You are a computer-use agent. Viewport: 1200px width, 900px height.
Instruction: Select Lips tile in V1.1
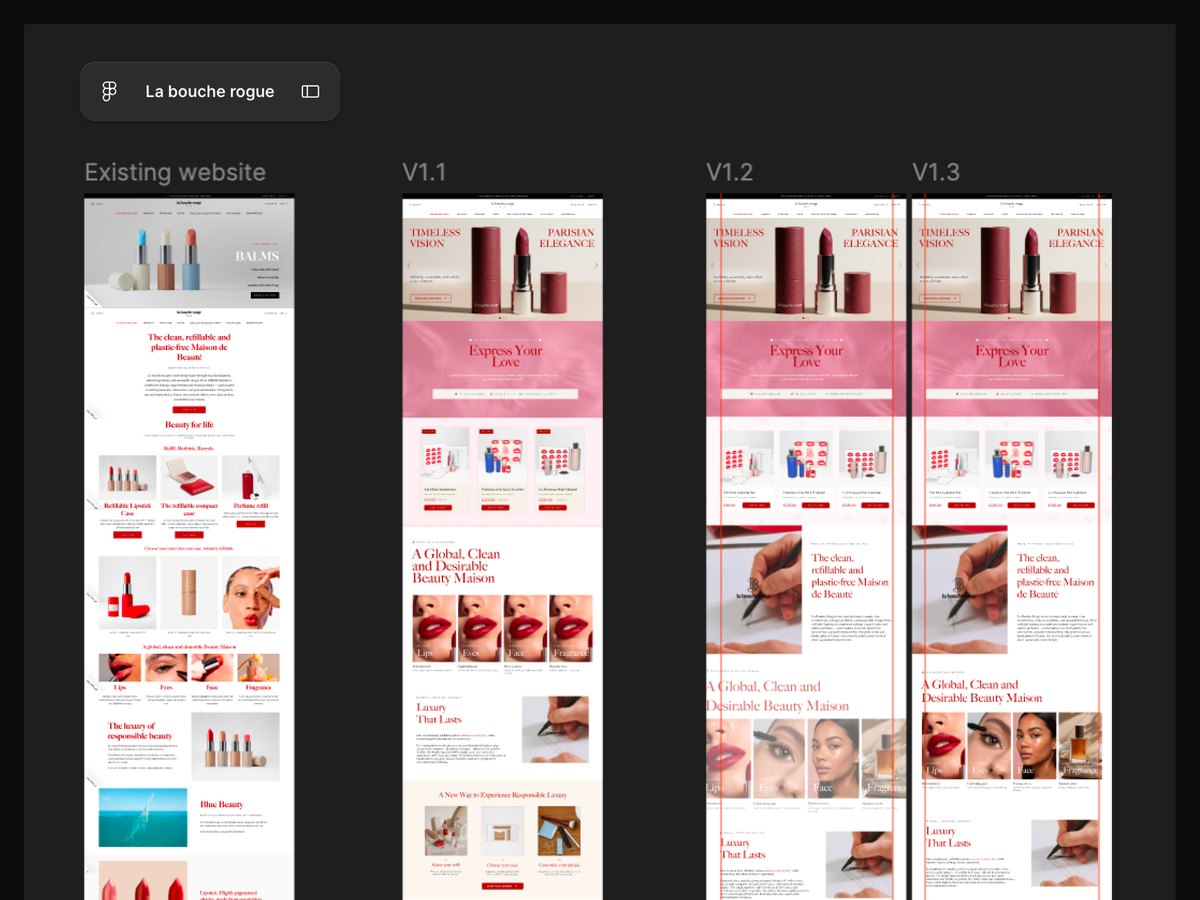tap(434, 628)
